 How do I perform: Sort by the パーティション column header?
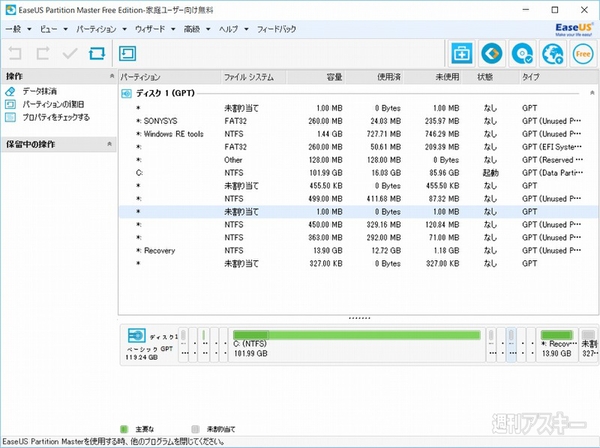pyautogui.click(x=170, y=77)
